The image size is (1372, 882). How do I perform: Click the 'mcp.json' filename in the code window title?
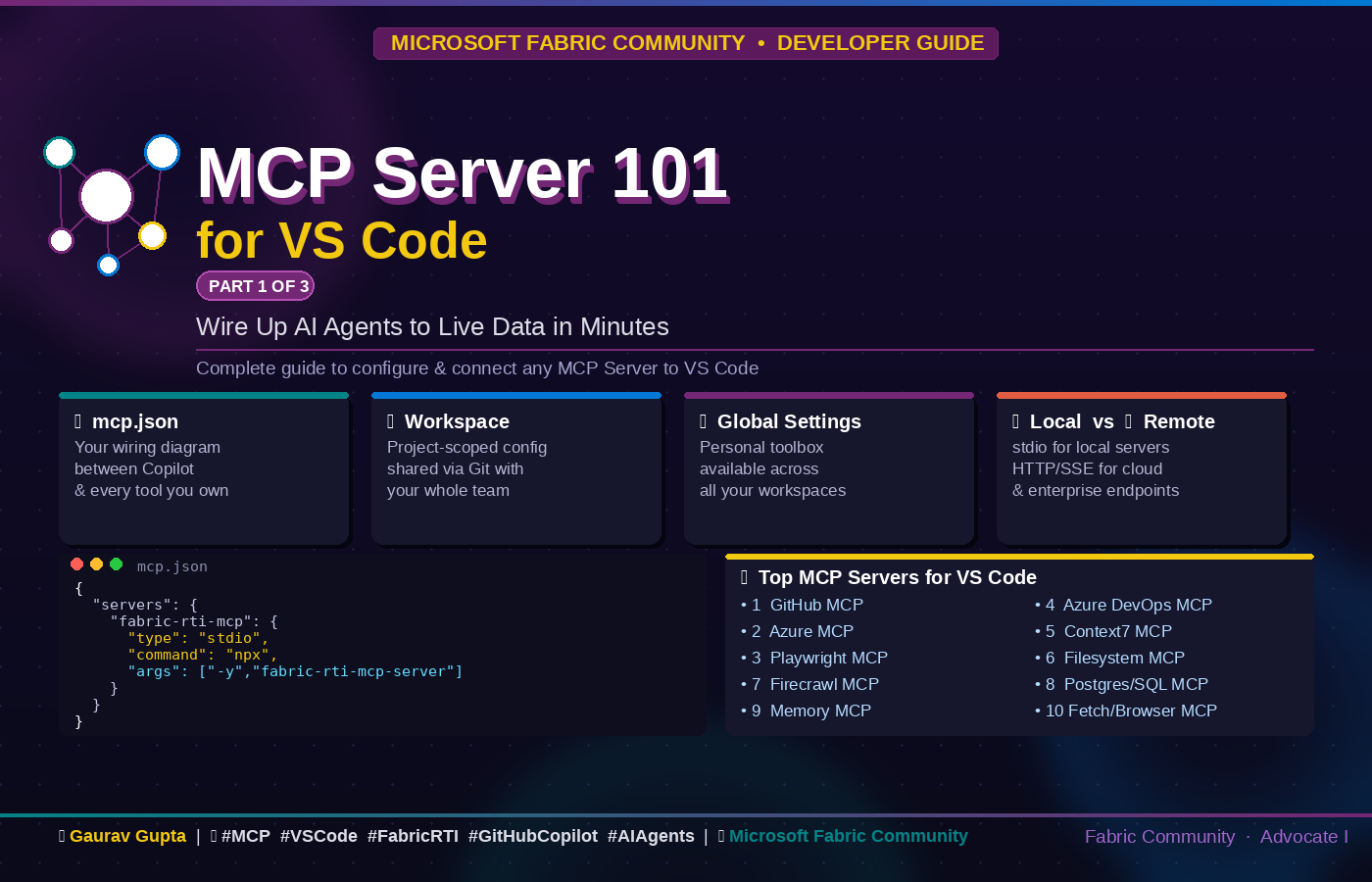pos(172,566)
